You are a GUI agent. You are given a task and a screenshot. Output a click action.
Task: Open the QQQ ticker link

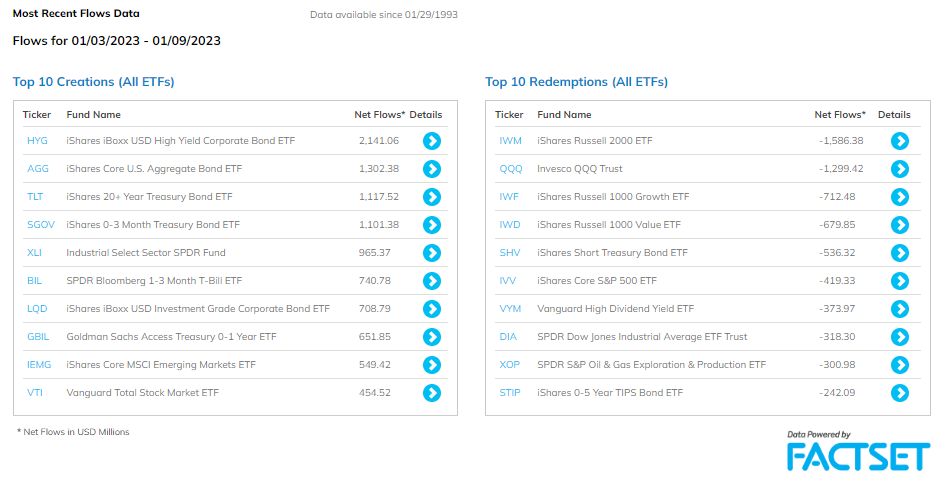tap(511, 169)
